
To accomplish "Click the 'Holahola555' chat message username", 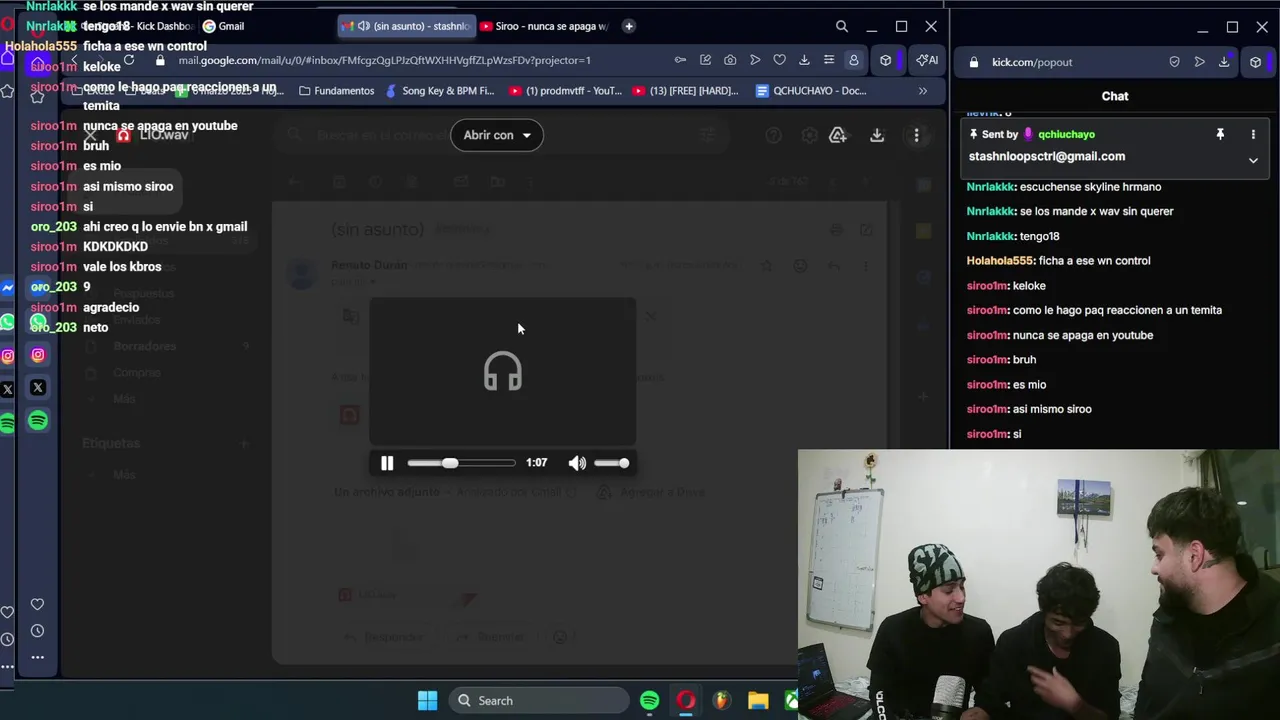I will point(1000,261).
